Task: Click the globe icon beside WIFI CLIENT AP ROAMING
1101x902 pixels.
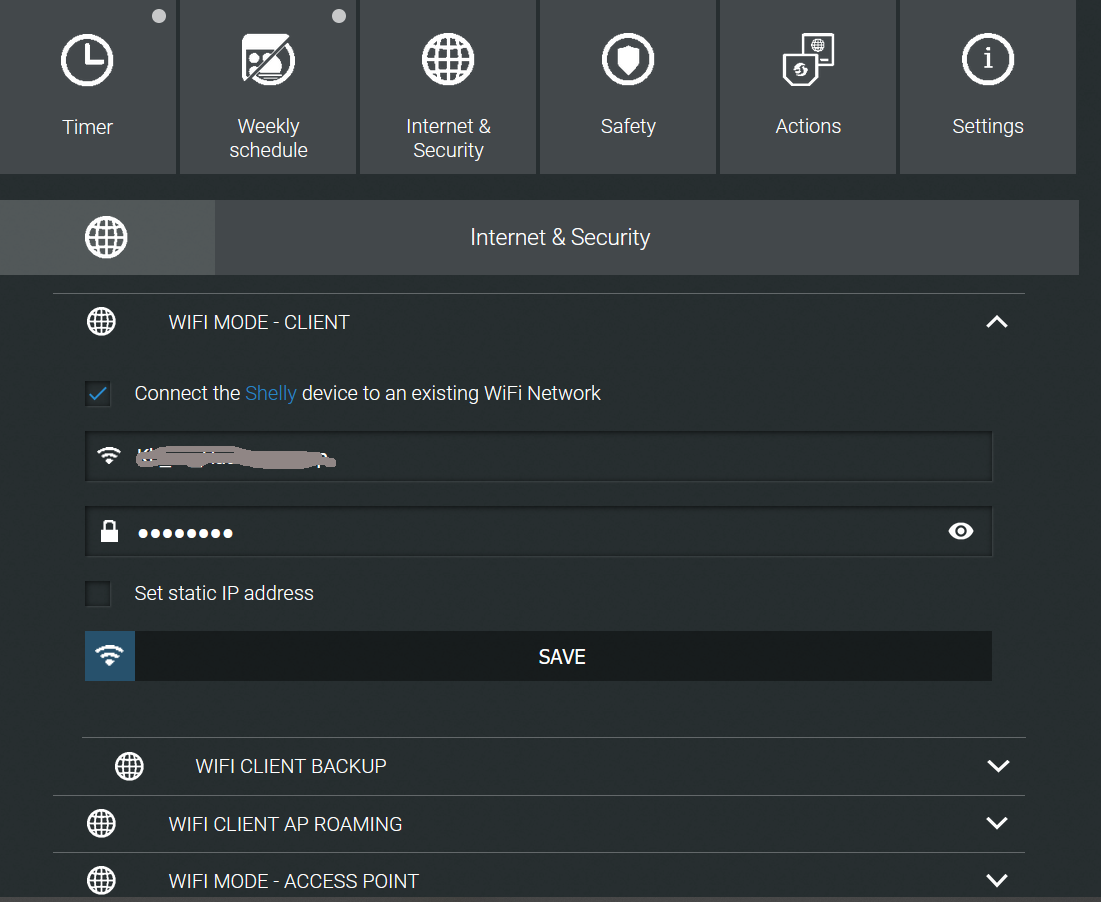Action: point(101,824)
